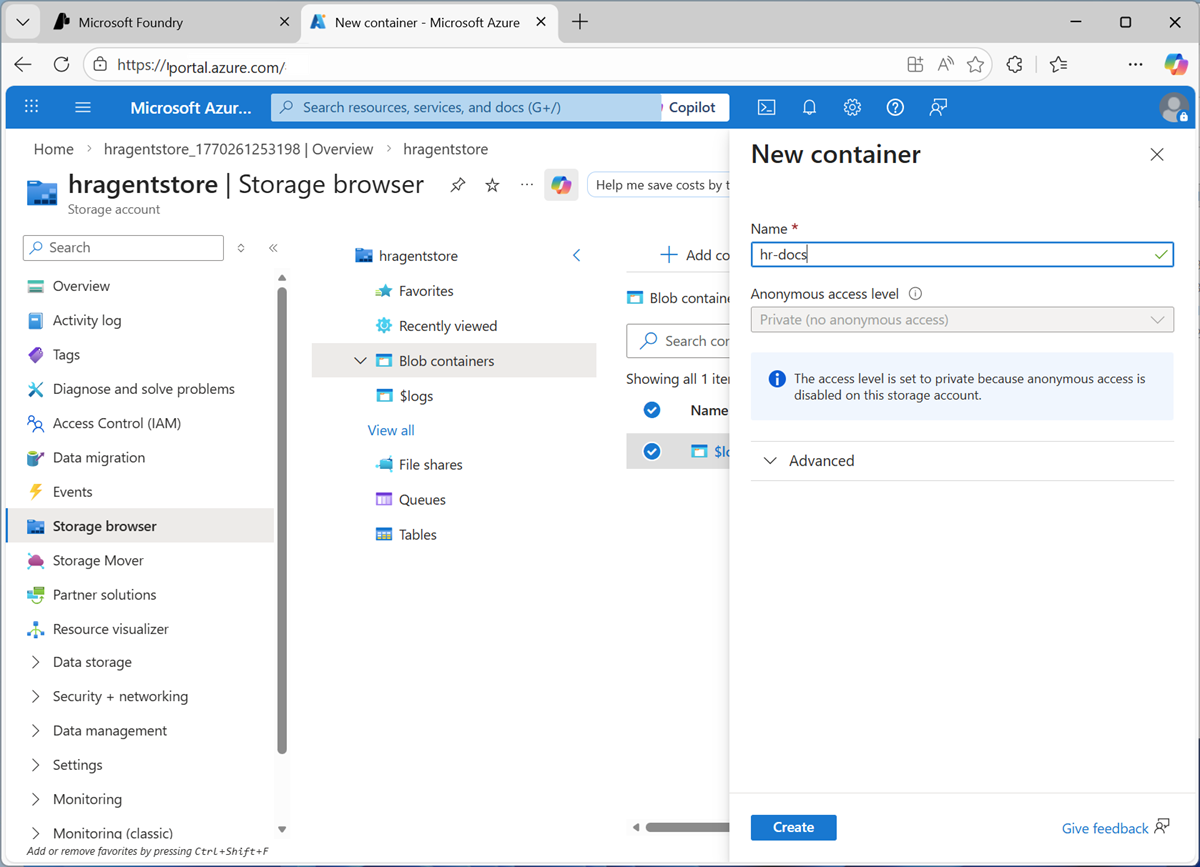The height and width of the screenshot is (867, 1200).
Task: Pin hragentstore to the dashboard
Action: (457, 184)
